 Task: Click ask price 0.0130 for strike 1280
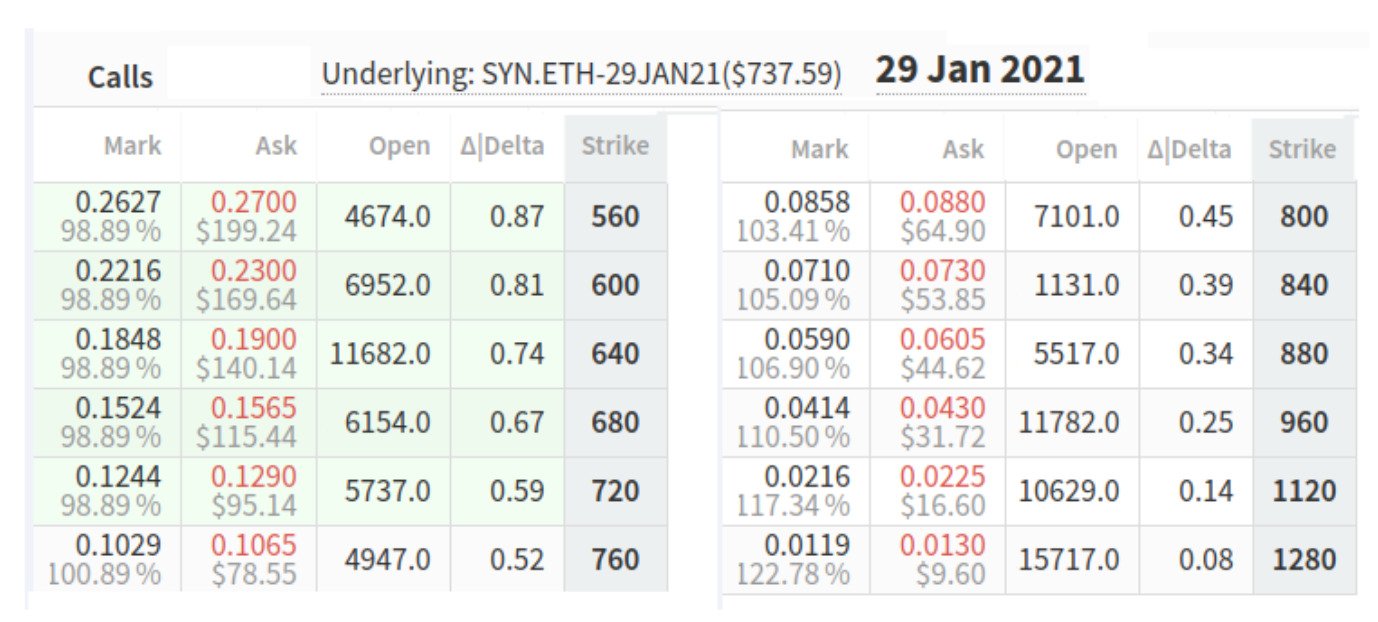point(942,545)
